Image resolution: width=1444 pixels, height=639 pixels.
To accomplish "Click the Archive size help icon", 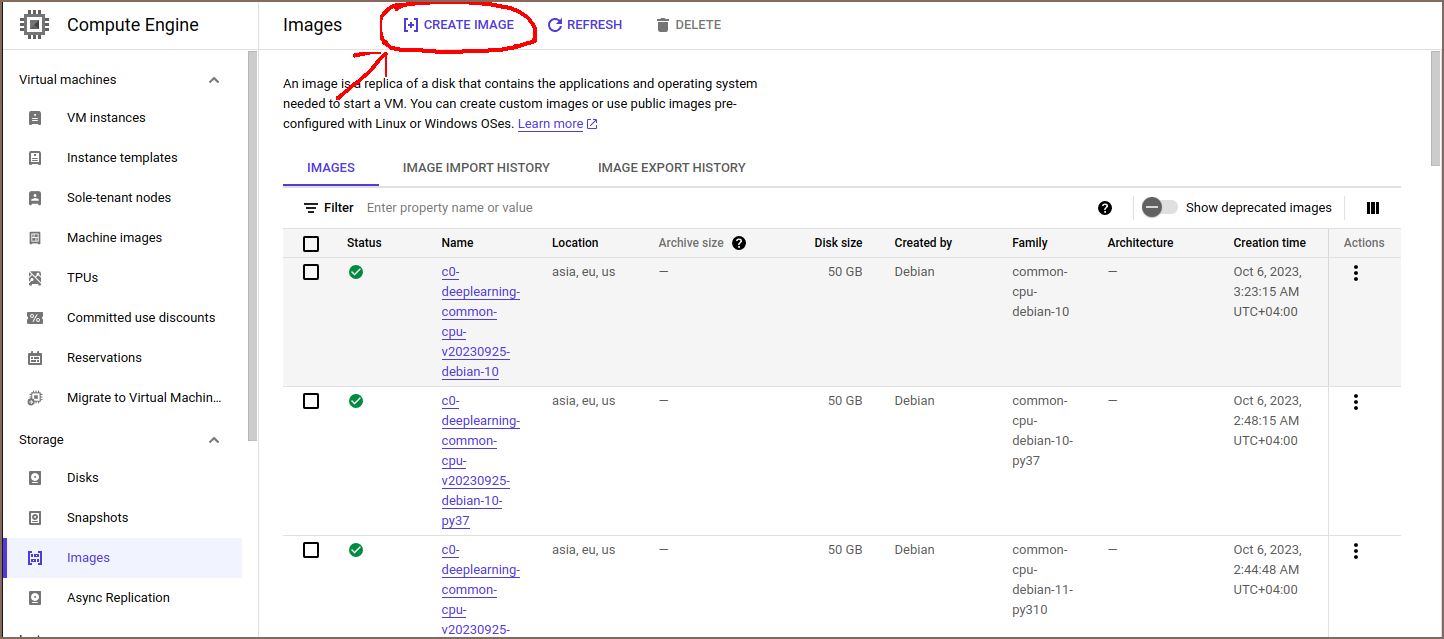I will tap(739, 243).
